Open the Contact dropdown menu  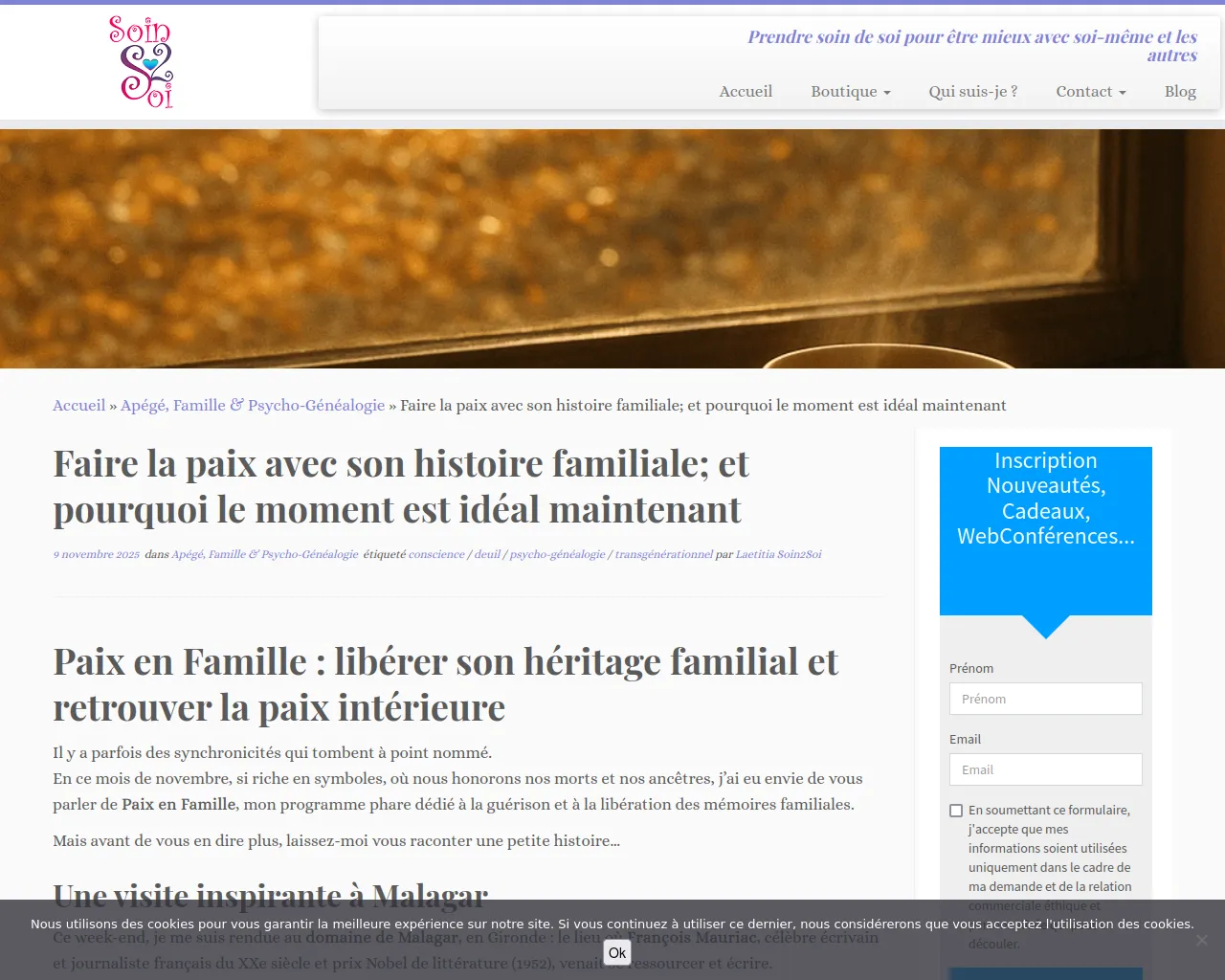(1090, 91)
